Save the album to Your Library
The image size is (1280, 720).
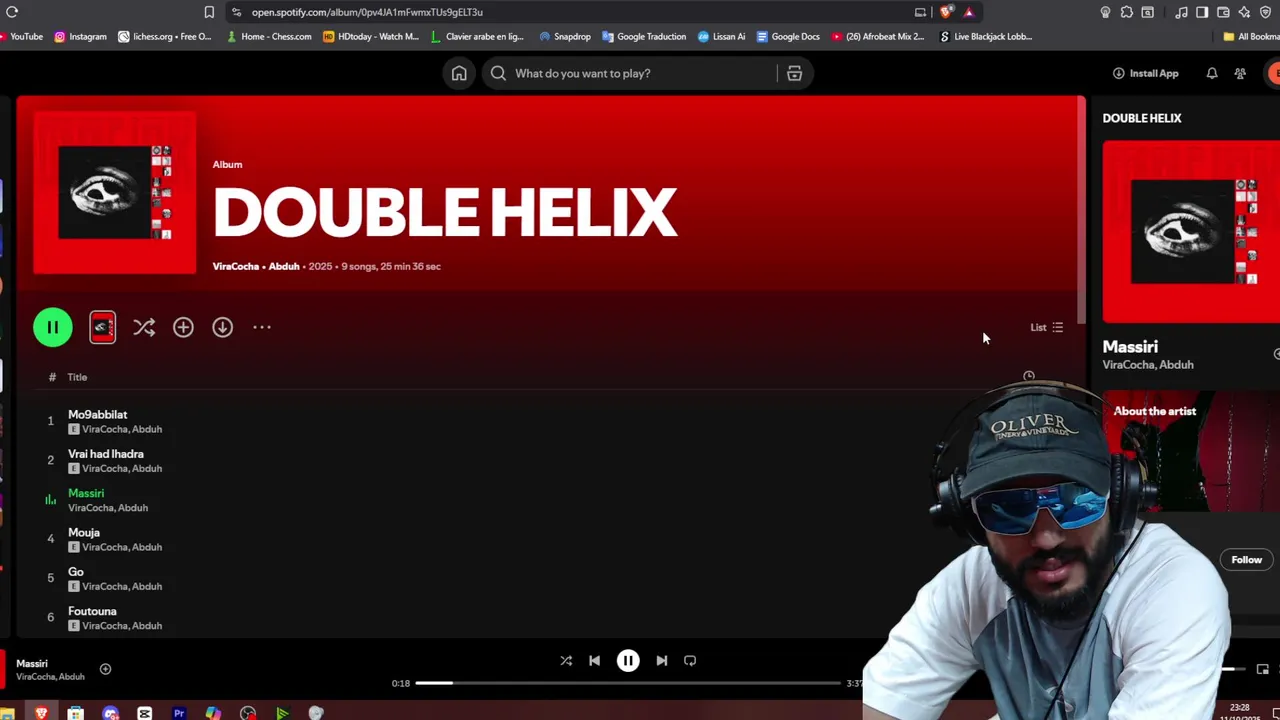(183, 327)
